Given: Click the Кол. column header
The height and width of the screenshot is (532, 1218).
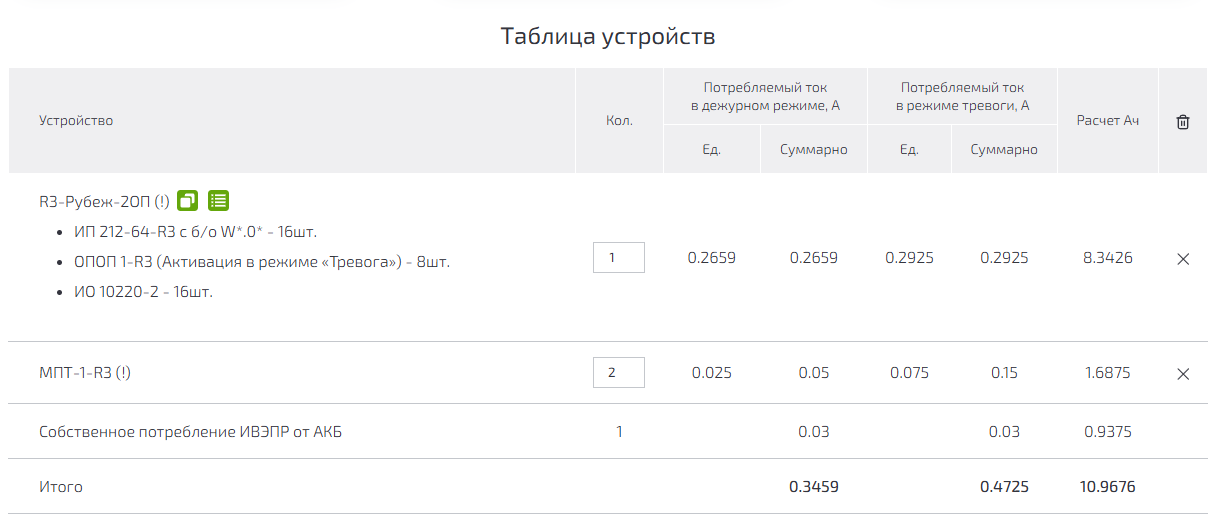Looking at the screenshot, I should 619,121.
